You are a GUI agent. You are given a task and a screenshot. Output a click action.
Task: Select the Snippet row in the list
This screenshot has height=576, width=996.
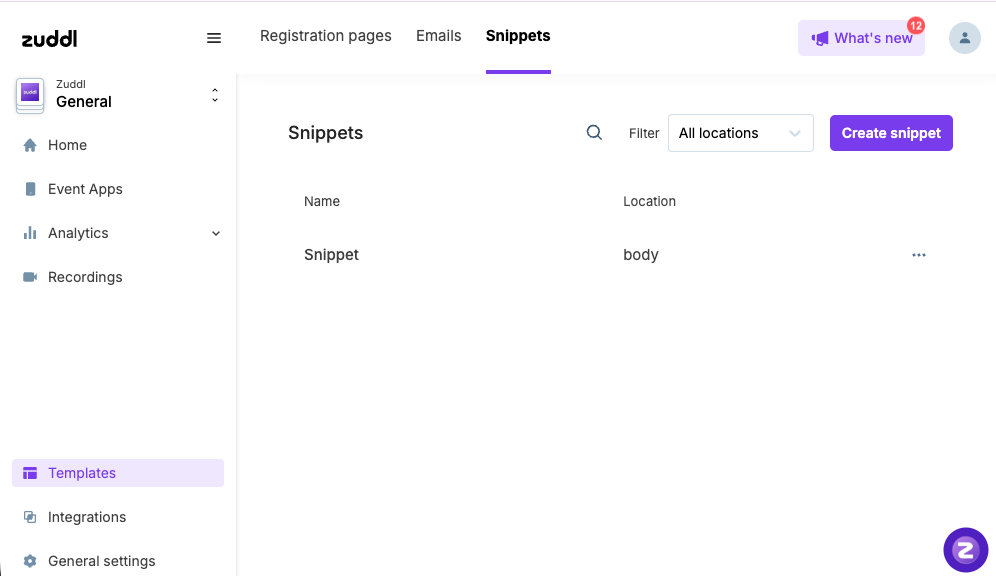click(331, 255)
